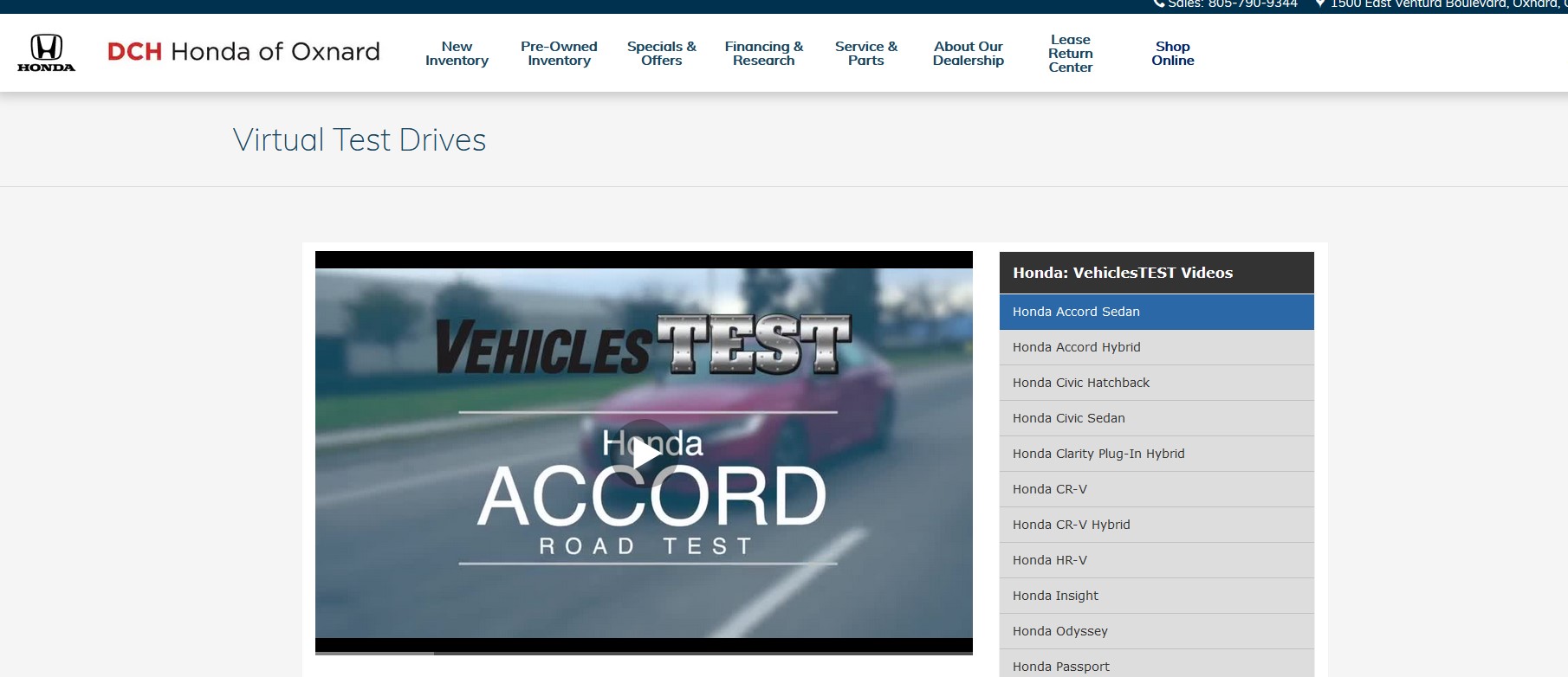Screen dimensions: 1568x677
Task: Select Honda Civic Hatchback video
Action: tap(1157, 383)
